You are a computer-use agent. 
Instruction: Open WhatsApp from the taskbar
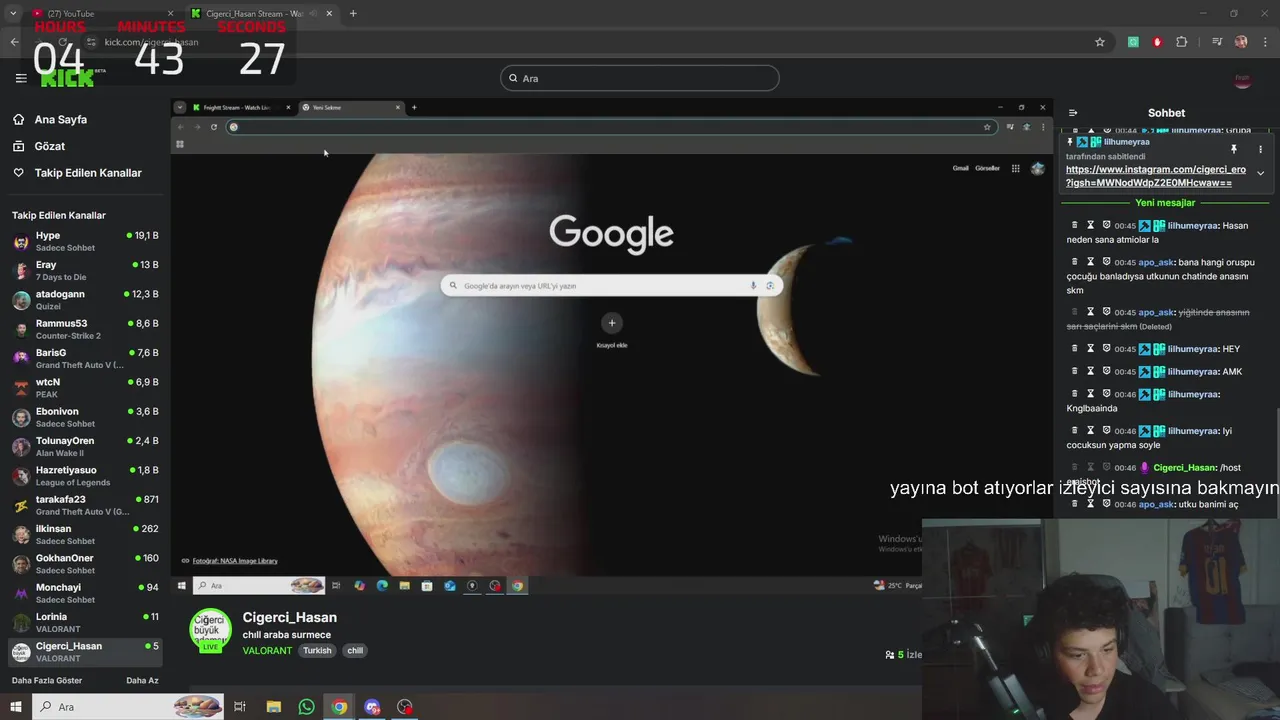[x=306, y=707]
